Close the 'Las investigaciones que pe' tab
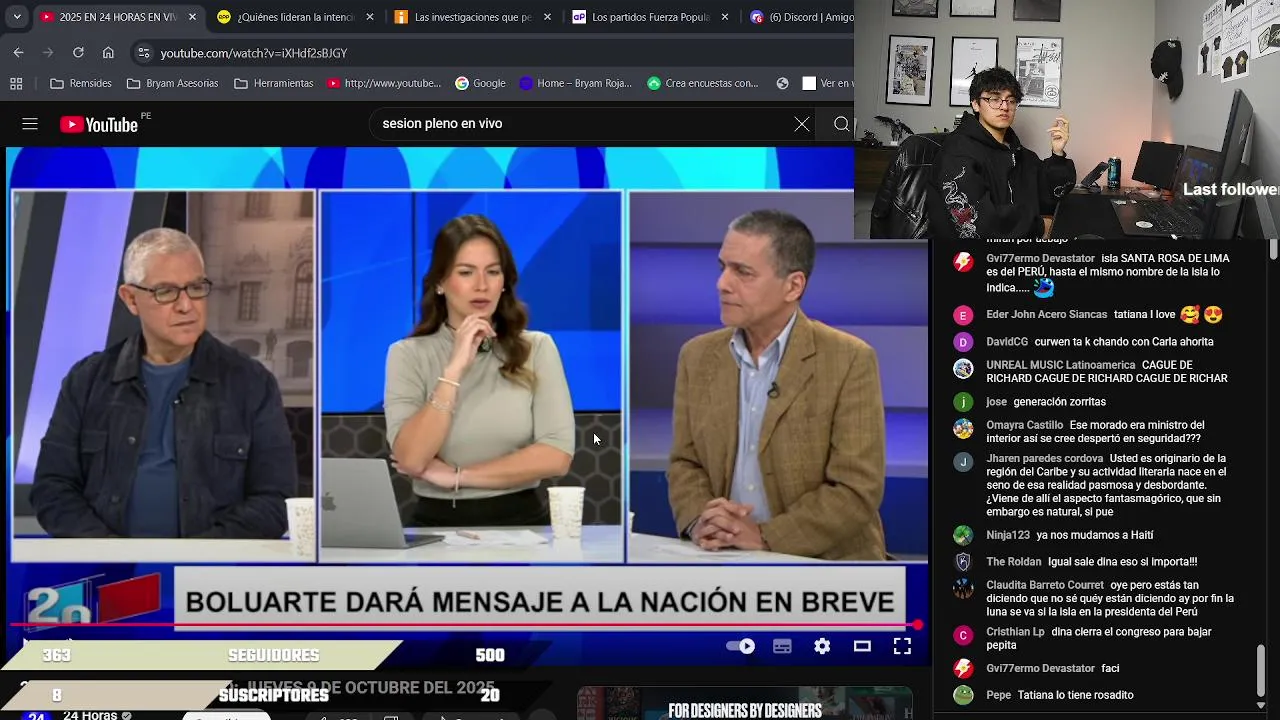Screen dimensions: 1280x720 tap(548, 17)
